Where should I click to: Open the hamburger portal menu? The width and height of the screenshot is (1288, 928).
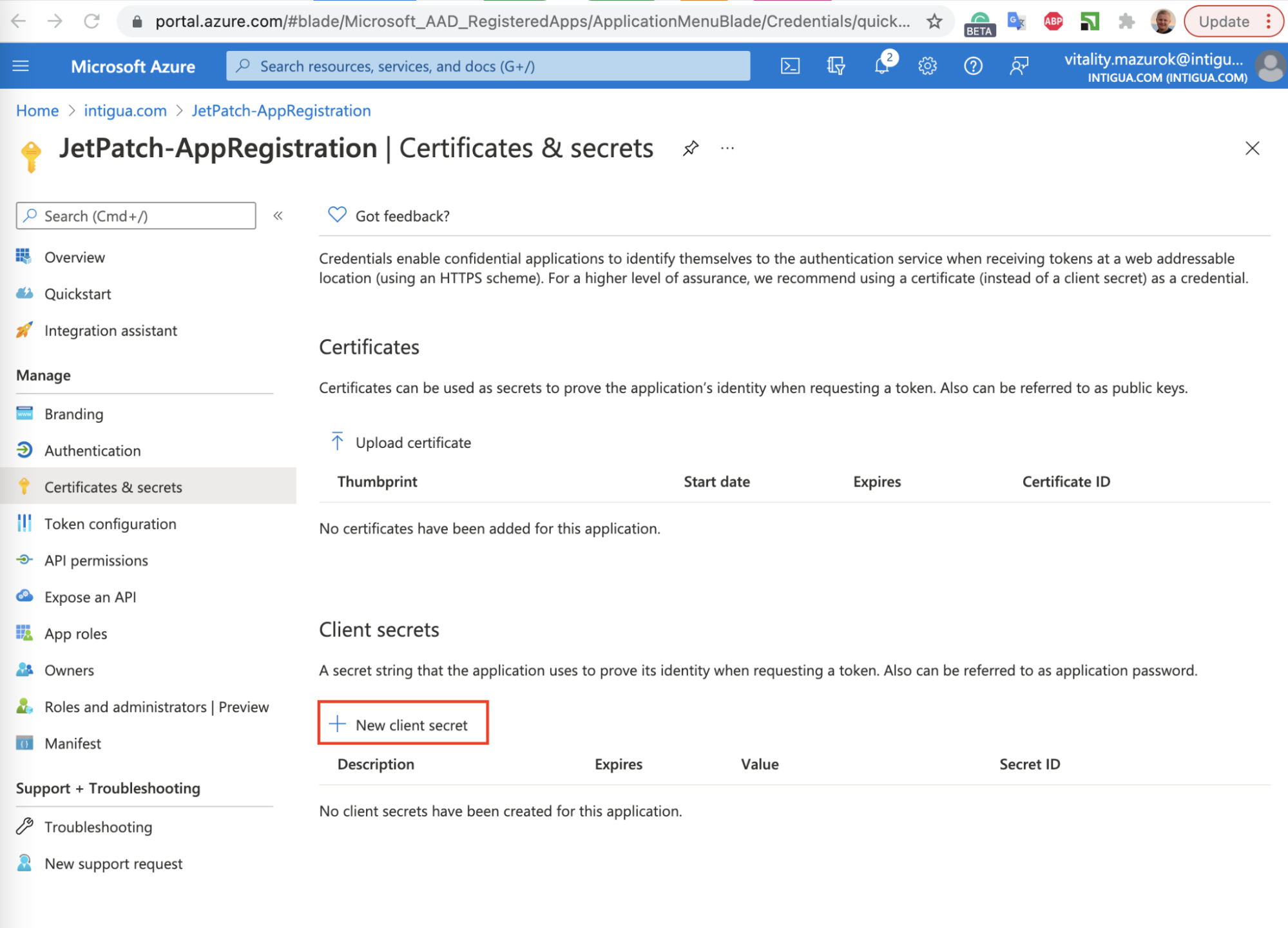point(21,66)
